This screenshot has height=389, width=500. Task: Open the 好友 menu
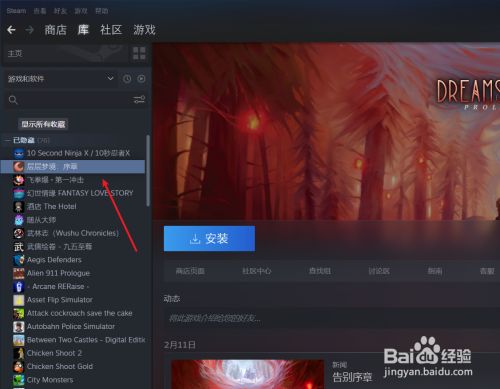tap(60, 11)
